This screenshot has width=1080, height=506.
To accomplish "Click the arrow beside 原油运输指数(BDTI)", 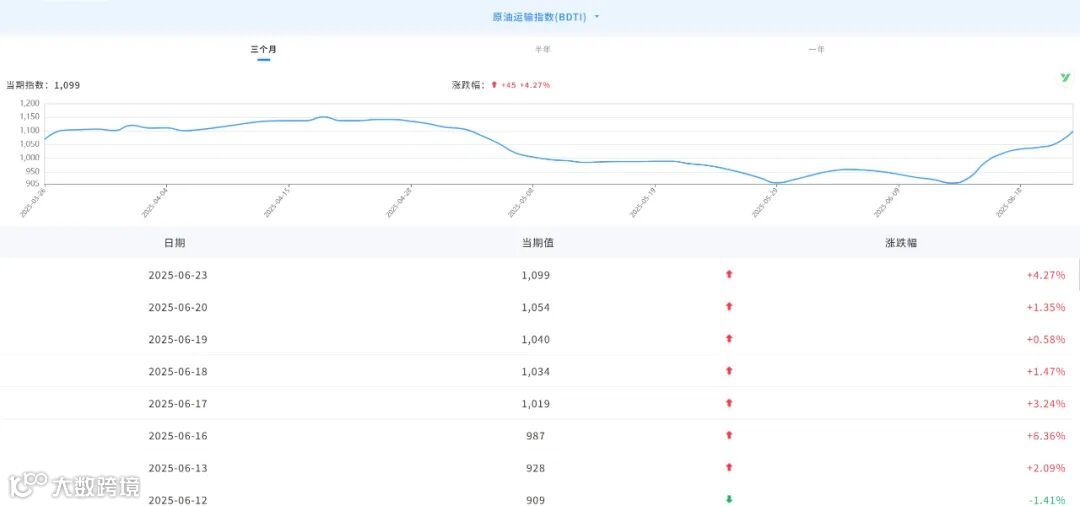I will (596, 17).
